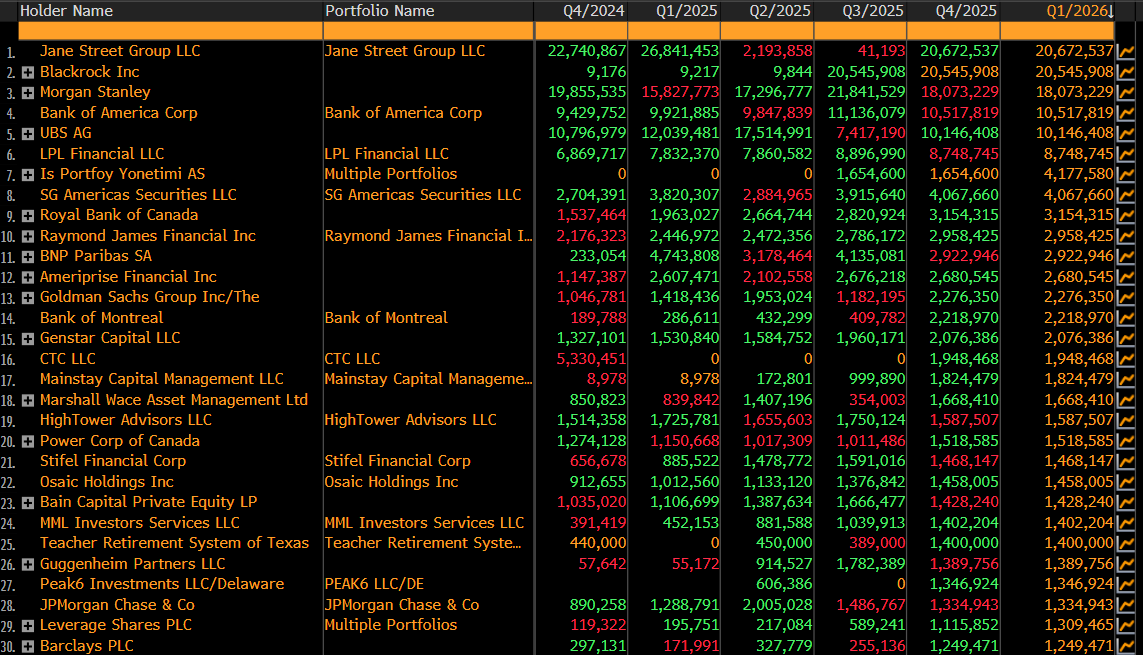Open chart icon for Osaic Holdings Inc row
Image resolution: width=1143 pixels, height=655 pixels.
[x=1126, y=482]
